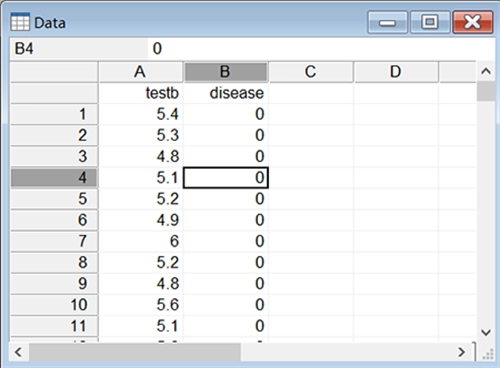Click testb value 4.8 in row 9
Image resolution: width=500 pixels, height=368 pixels.
(141, 284)
